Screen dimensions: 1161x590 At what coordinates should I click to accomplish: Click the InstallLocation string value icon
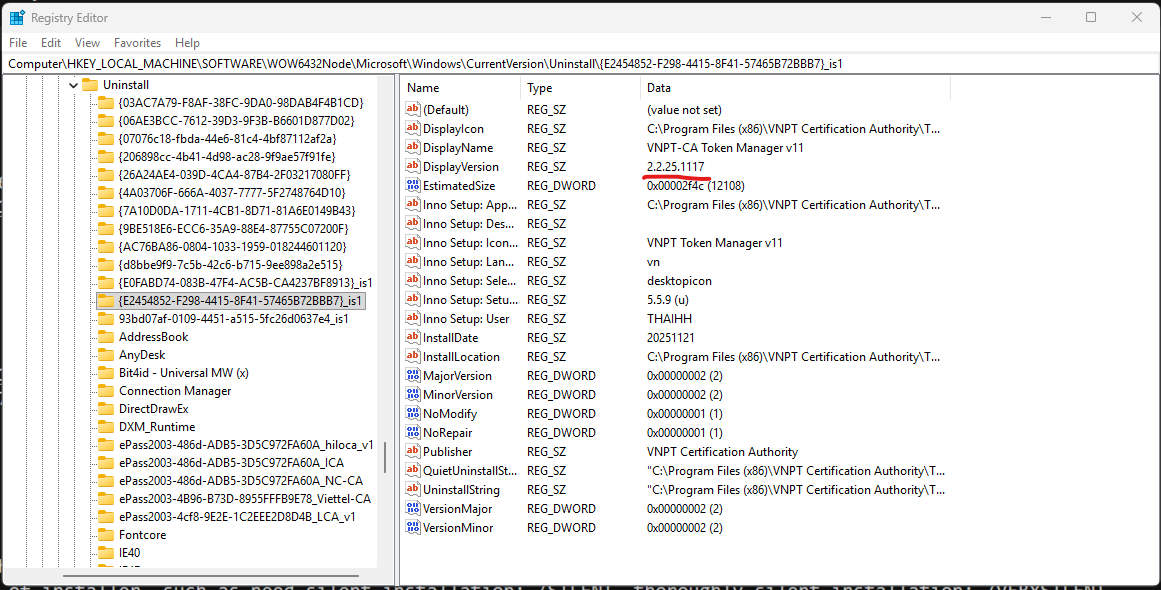[x=412, y=357]
